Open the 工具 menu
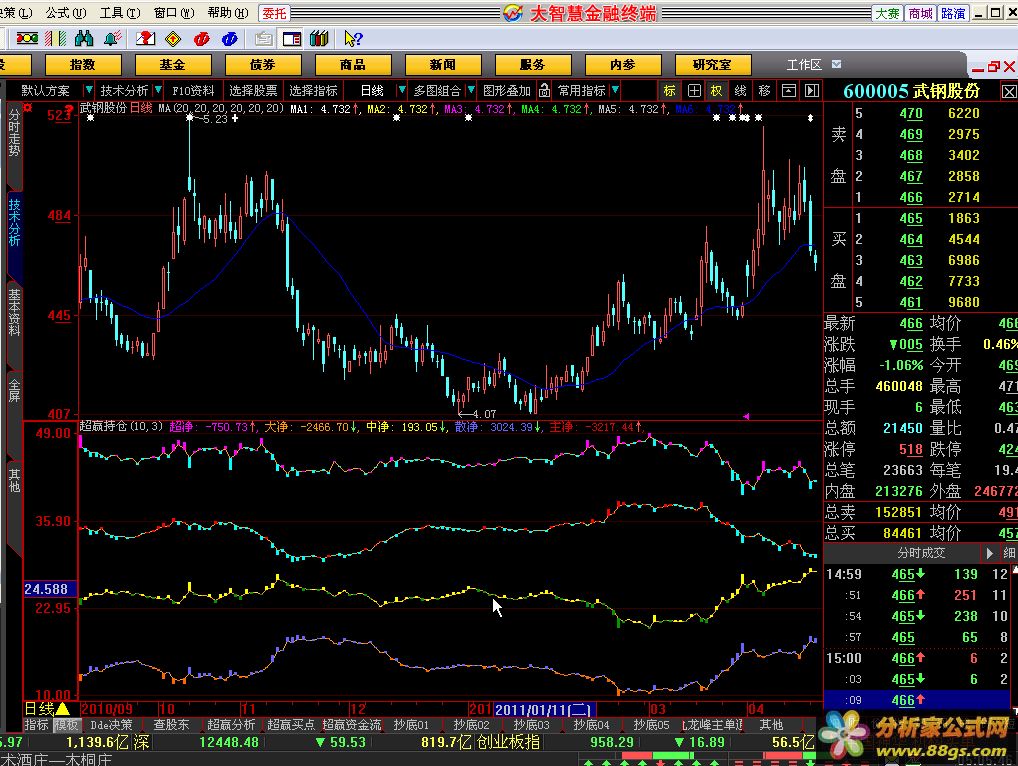Screen dimensions: 1018x766 coord(120,12)
